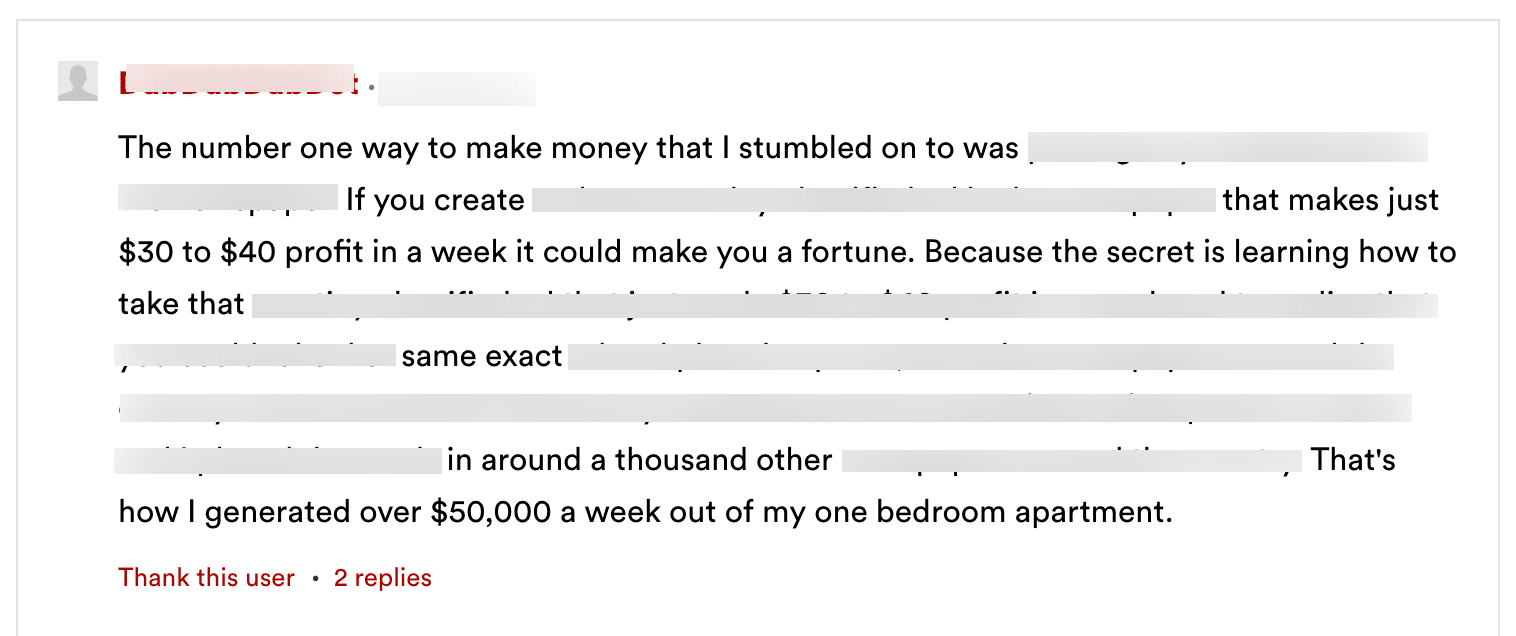The width and height of the screenshot is (1516, 636).
Task: Click the Thank this user link
Action: pos(206,578)
